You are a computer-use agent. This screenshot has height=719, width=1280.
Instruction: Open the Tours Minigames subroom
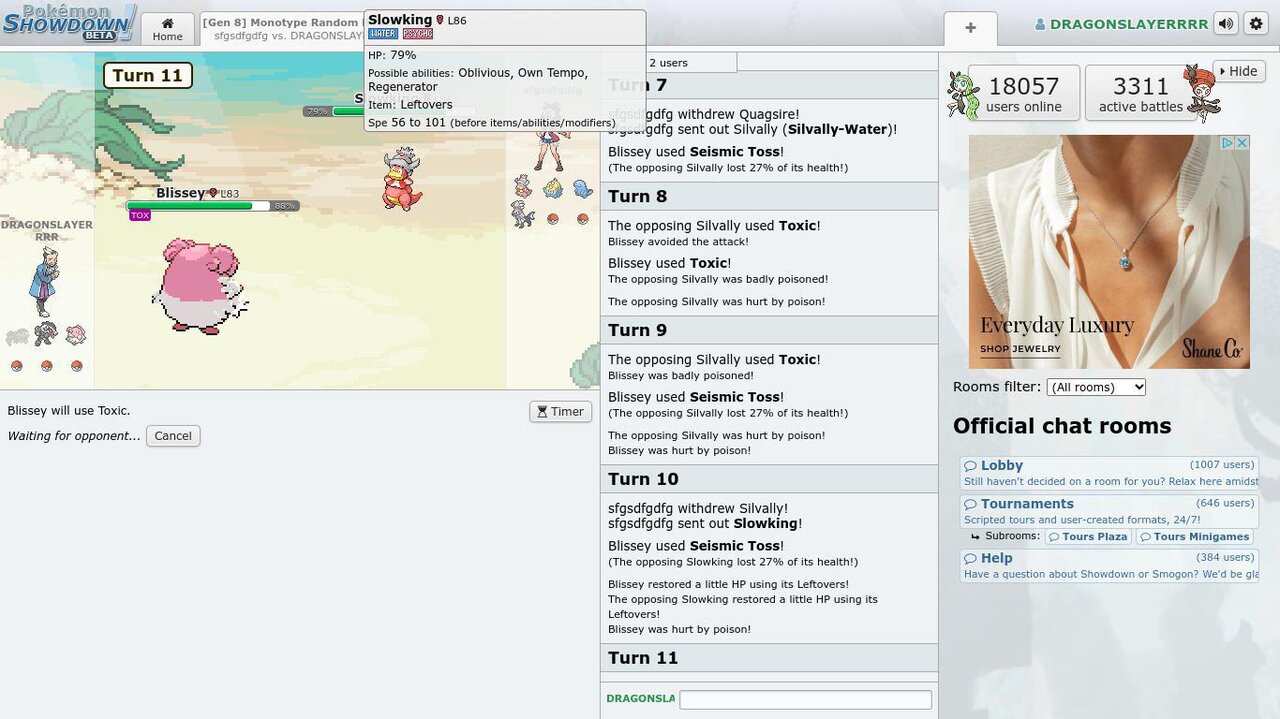coord(1194,537)
